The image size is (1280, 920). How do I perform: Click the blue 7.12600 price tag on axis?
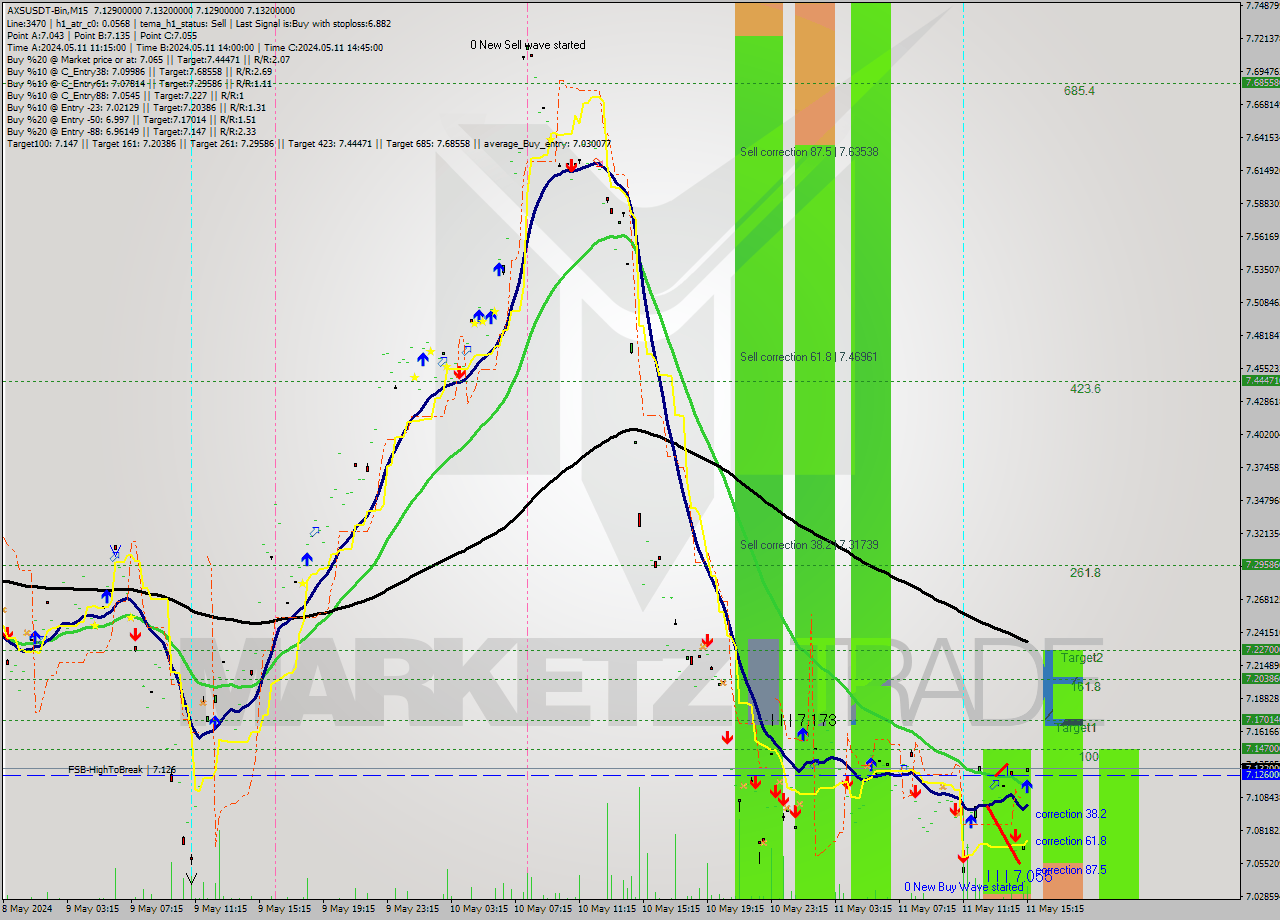click(x=1259, y=775)
